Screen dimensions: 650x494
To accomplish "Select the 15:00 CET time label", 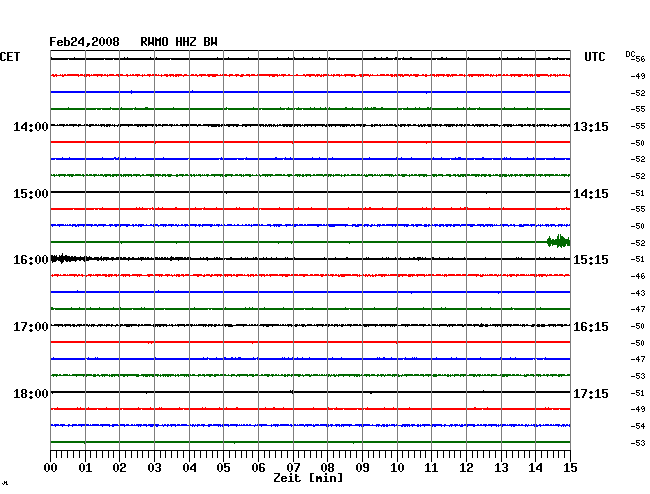I will (x=31, y=194).
